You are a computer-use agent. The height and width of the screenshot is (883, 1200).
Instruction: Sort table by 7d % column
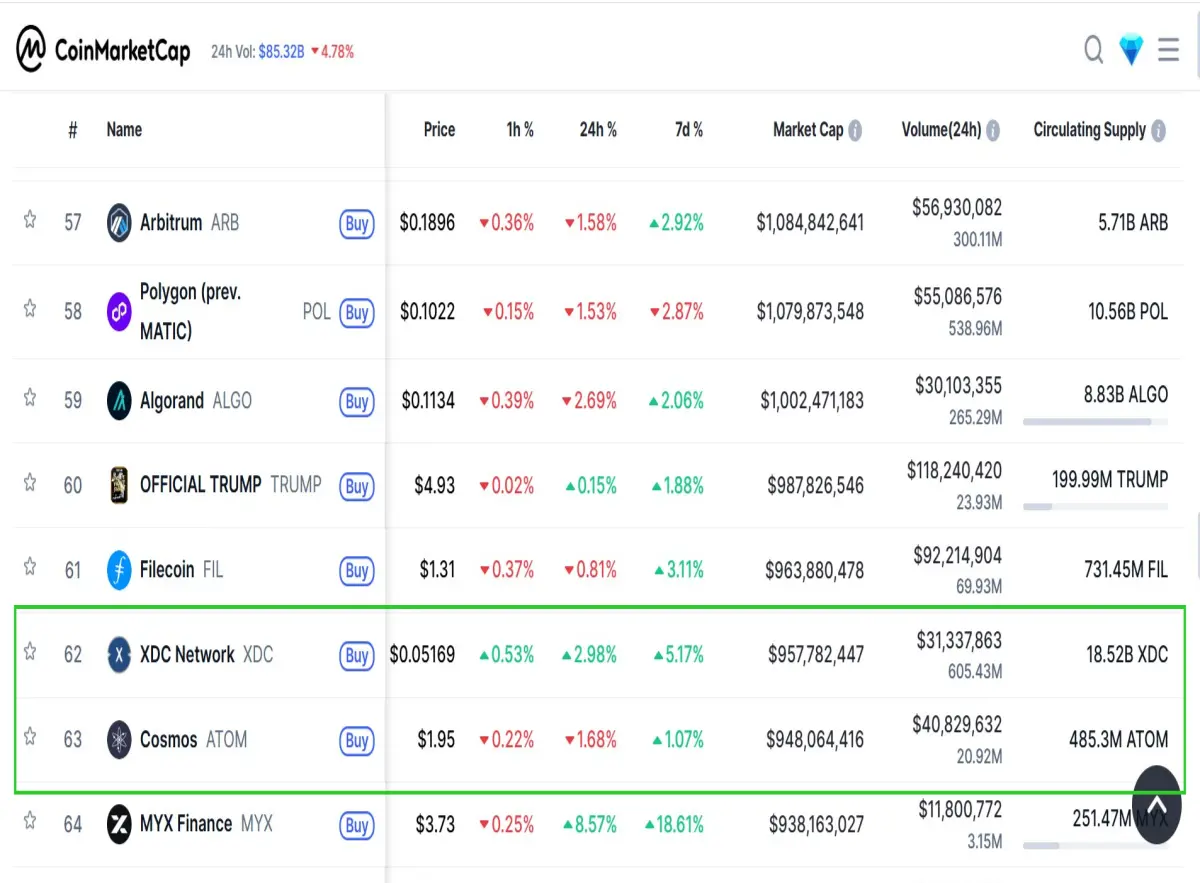tap(688, 130)
